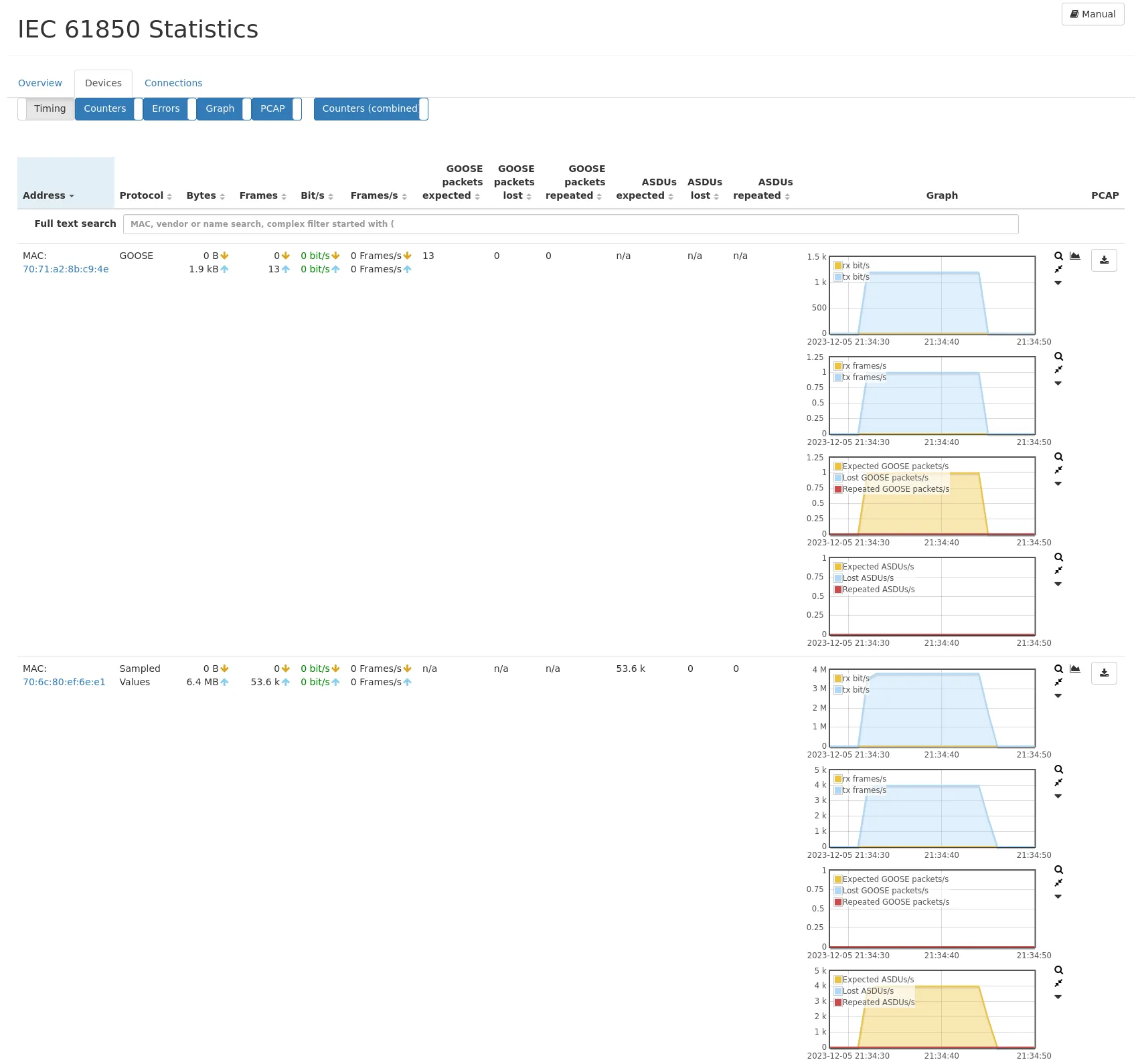
Task: Download PCAP for device 70:6c:80:ef:6e:e1
Action: point(1104,673)
